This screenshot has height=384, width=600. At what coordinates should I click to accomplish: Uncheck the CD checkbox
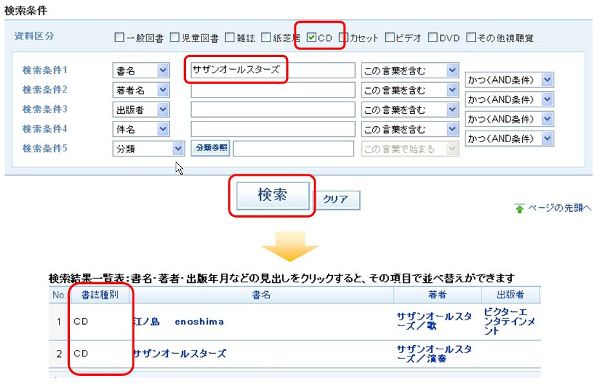pyautogui.click(x=312, y=37)
